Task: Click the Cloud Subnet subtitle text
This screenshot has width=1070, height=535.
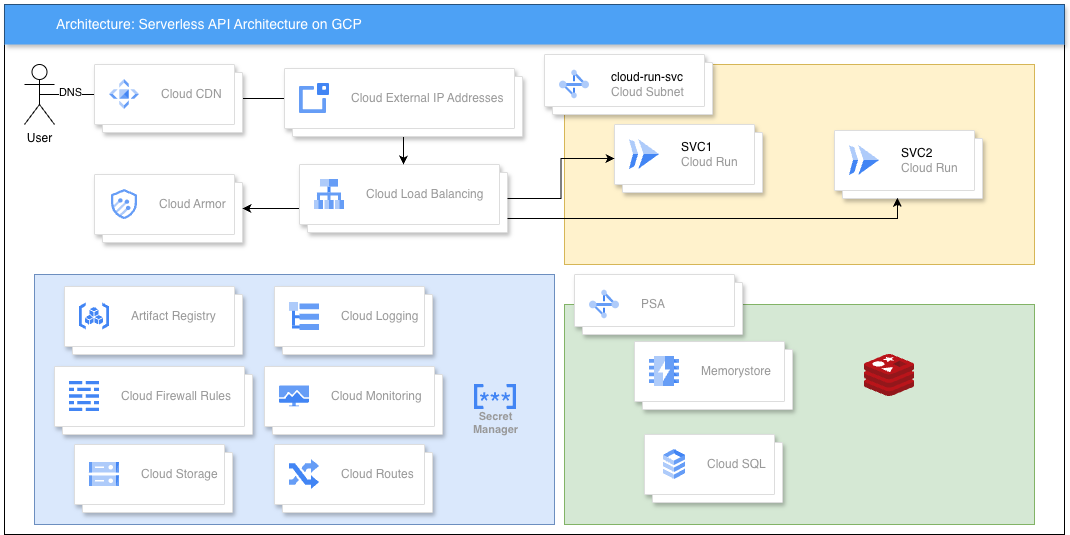Action: pos(648,91)
